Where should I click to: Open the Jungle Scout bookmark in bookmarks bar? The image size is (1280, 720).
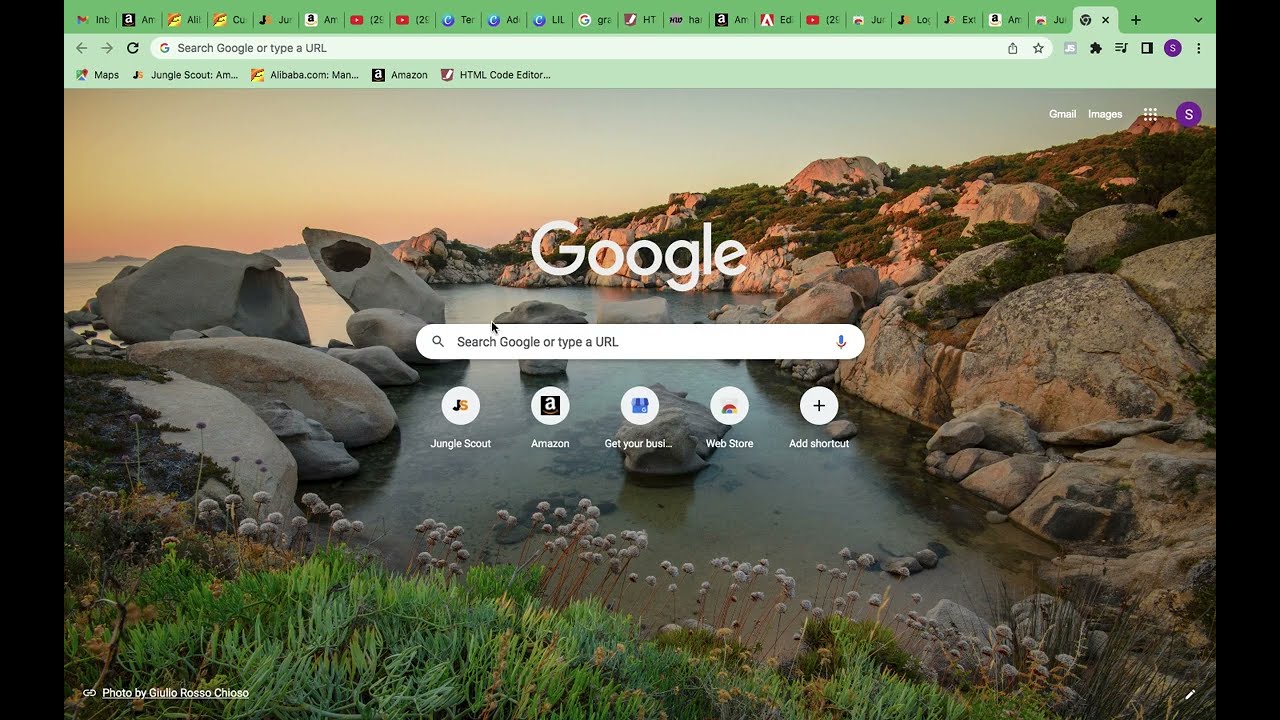pos(185,75)
